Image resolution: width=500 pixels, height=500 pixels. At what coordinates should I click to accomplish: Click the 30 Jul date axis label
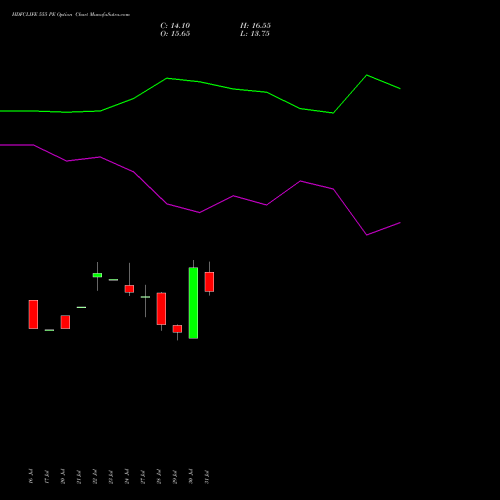pos(191,476)
